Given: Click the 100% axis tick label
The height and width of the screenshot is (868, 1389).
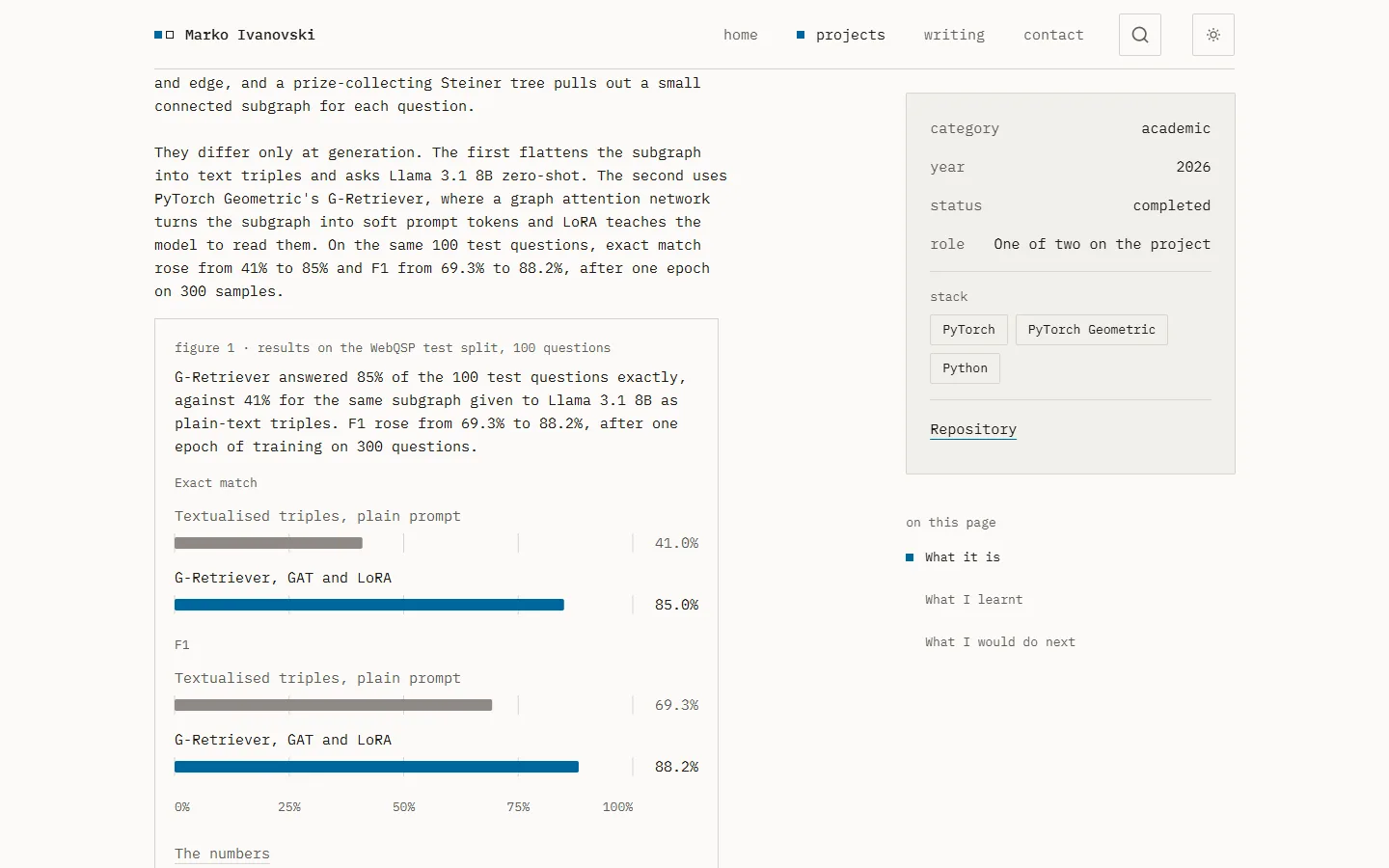Looking at the screenshot, I should tap(617, 807).
